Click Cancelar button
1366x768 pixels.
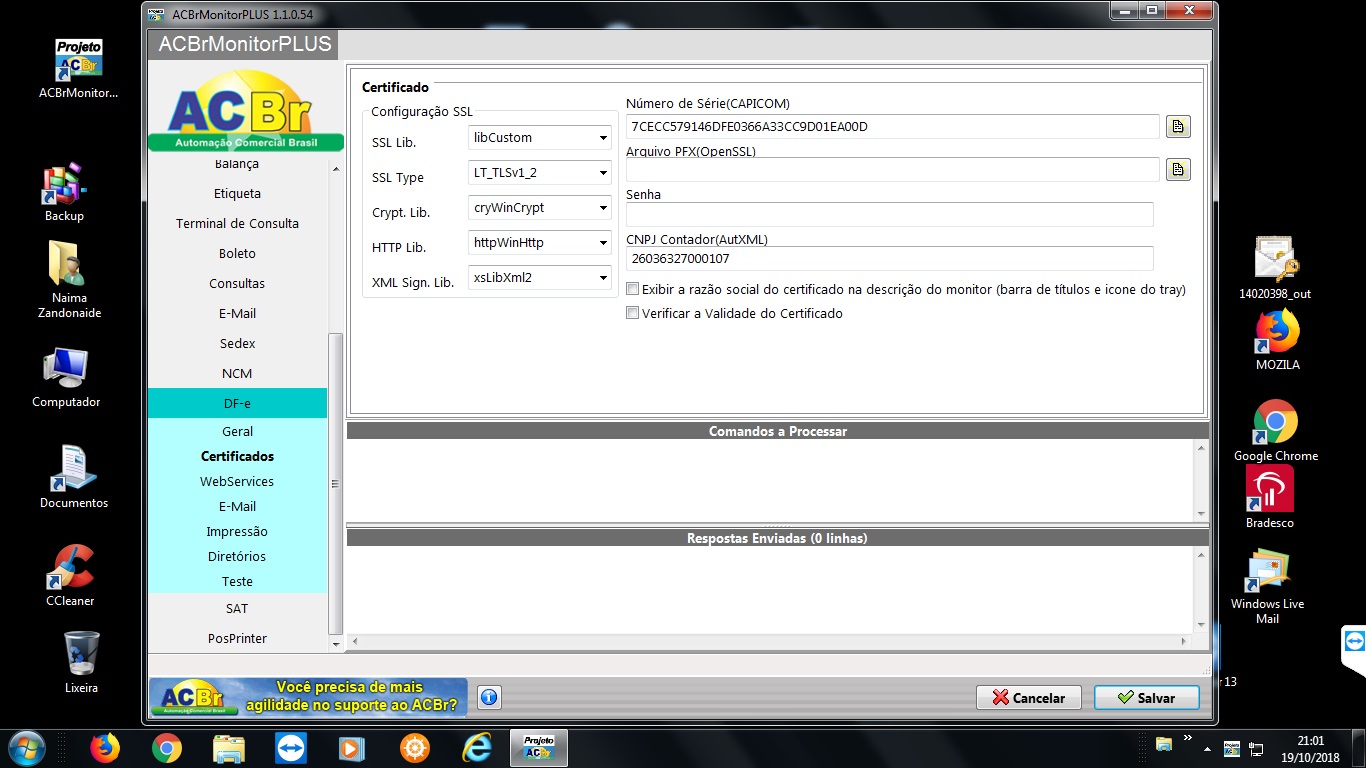pos(1029,698)
